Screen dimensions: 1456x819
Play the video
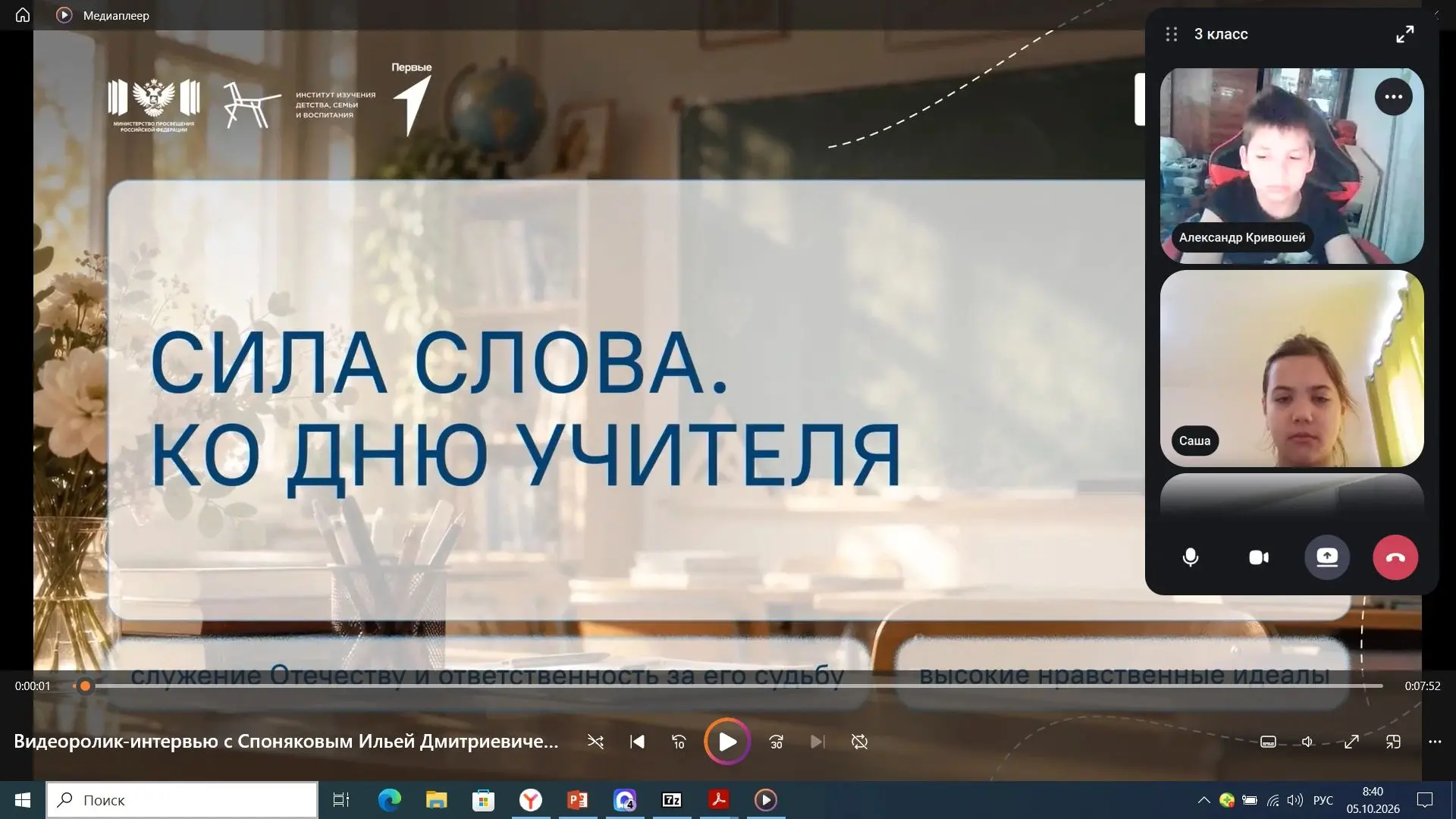point(727,742)
